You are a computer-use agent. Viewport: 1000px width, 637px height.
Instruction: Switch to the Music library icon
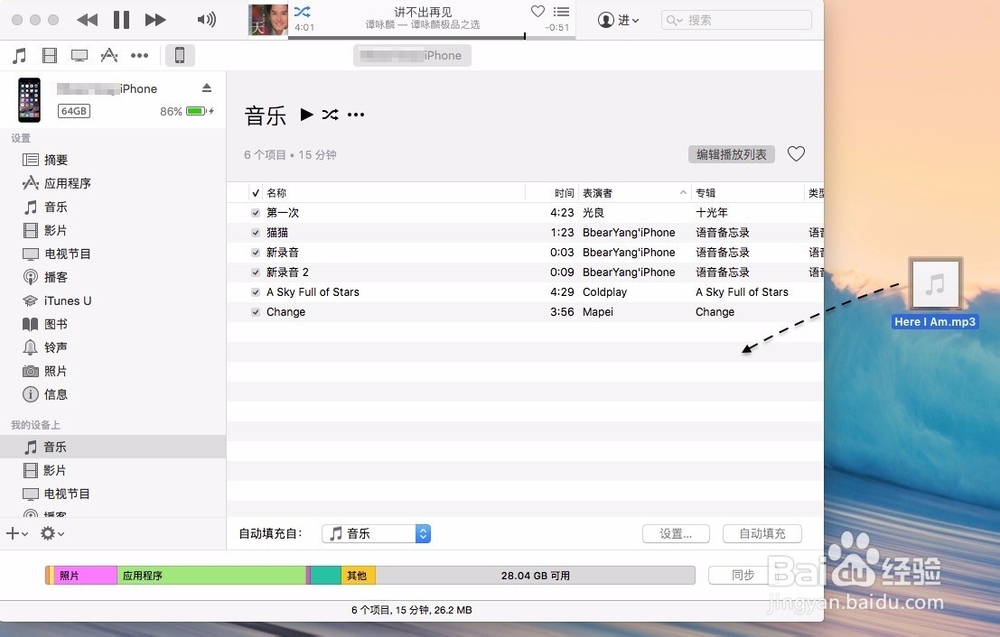pyautogui.click(x=19, y=55)
